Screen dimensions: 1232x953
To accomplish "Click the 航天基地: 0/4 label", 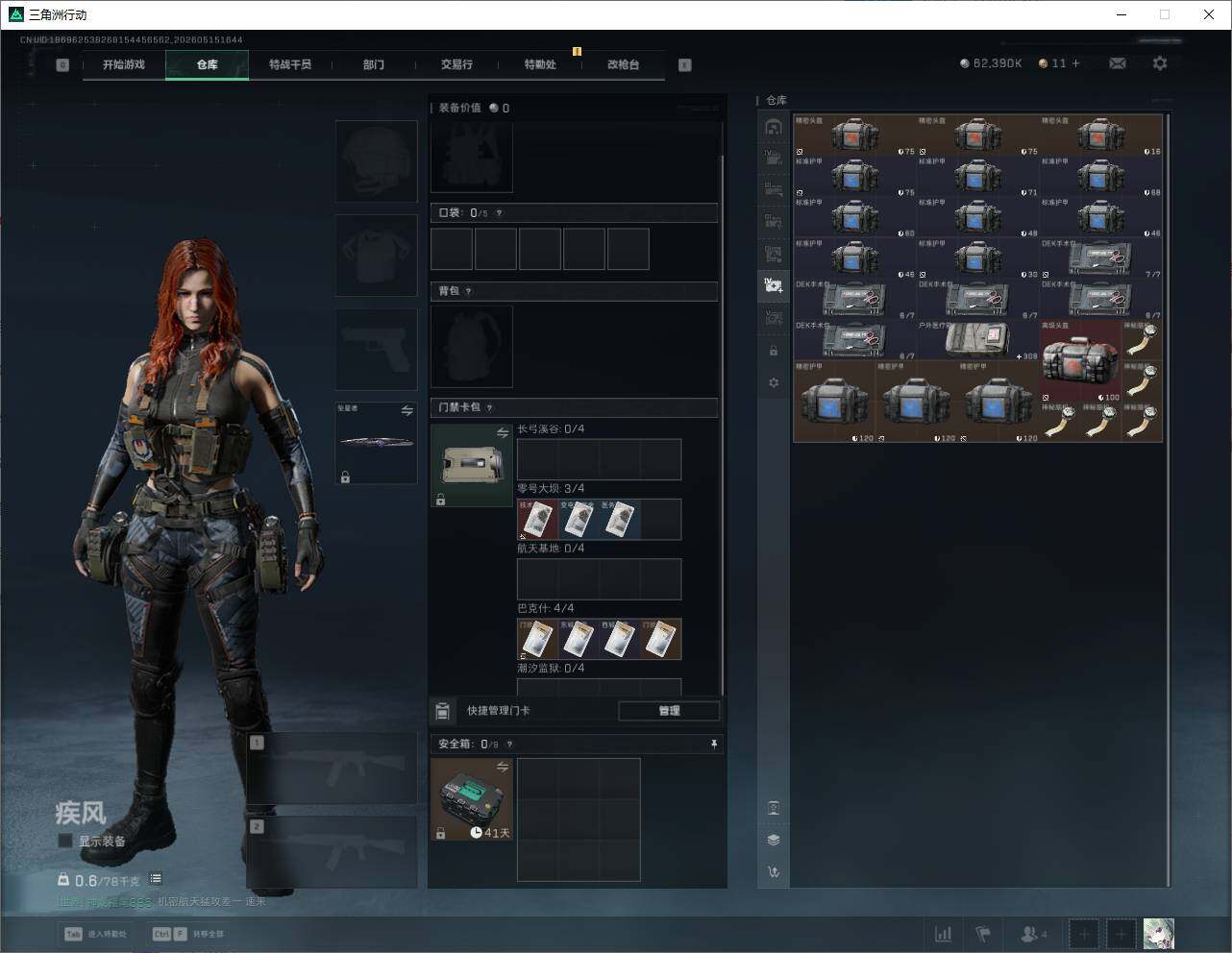I will point(551,549).
